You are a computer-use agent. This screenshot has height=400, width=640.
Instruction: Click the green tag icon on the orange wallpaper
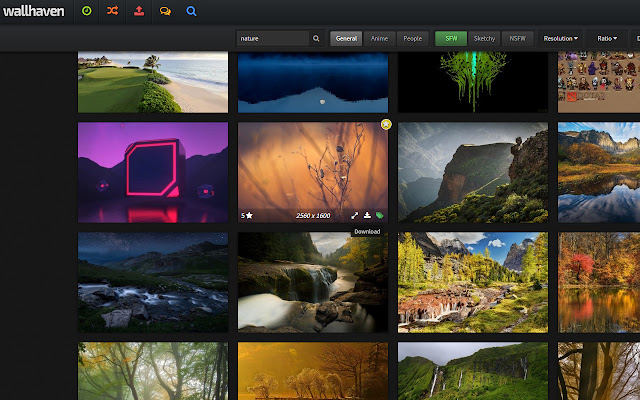tap(380, 215)
